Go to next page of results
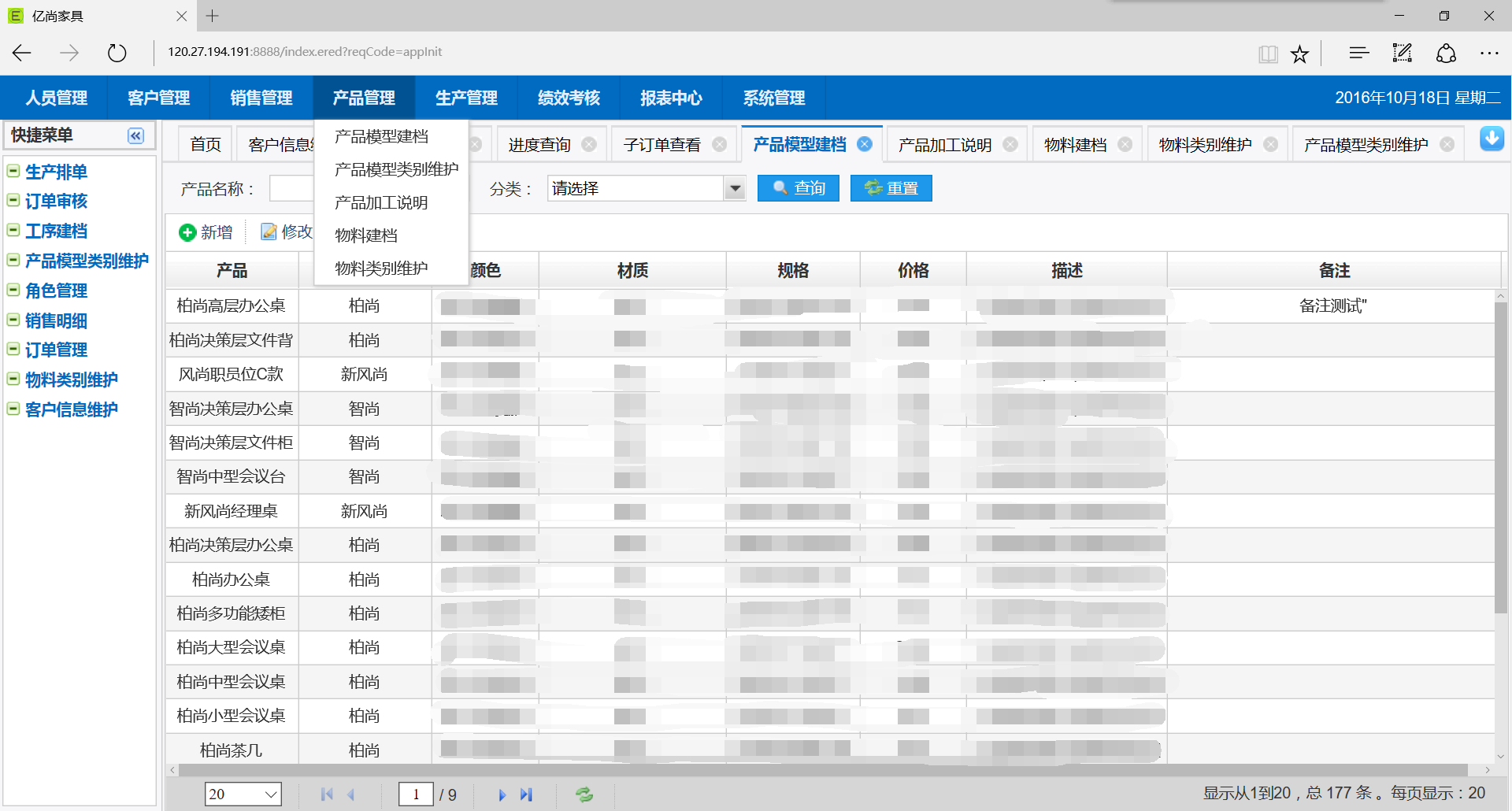This screenshot has height=811, width=1512. 502,794
